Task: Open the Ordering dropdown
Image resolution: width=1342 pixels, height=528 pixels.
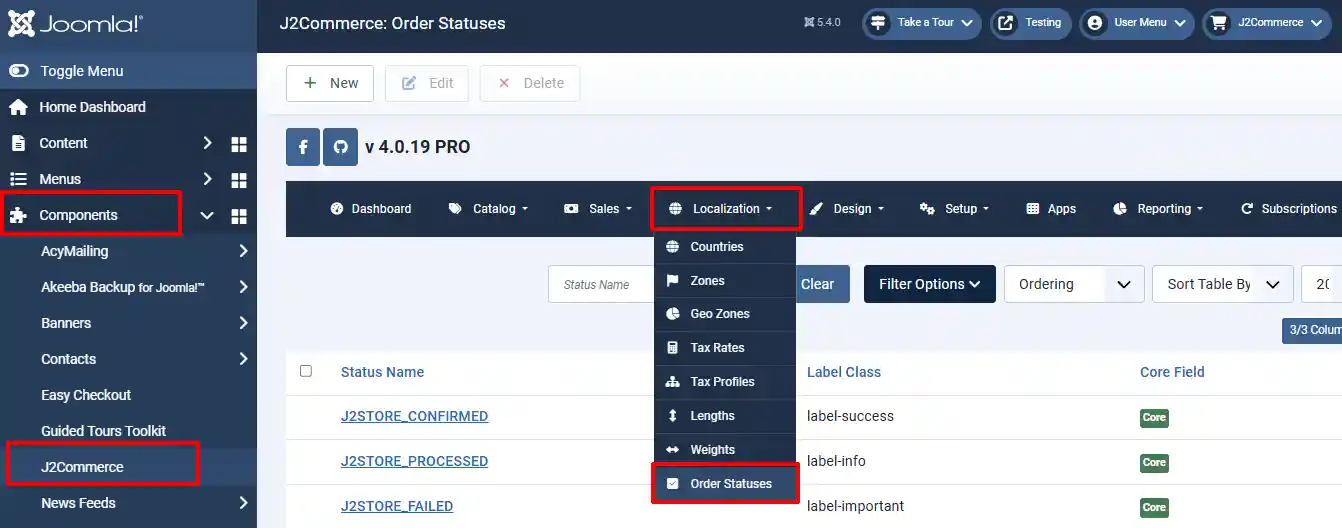Action: [1074, 284]
